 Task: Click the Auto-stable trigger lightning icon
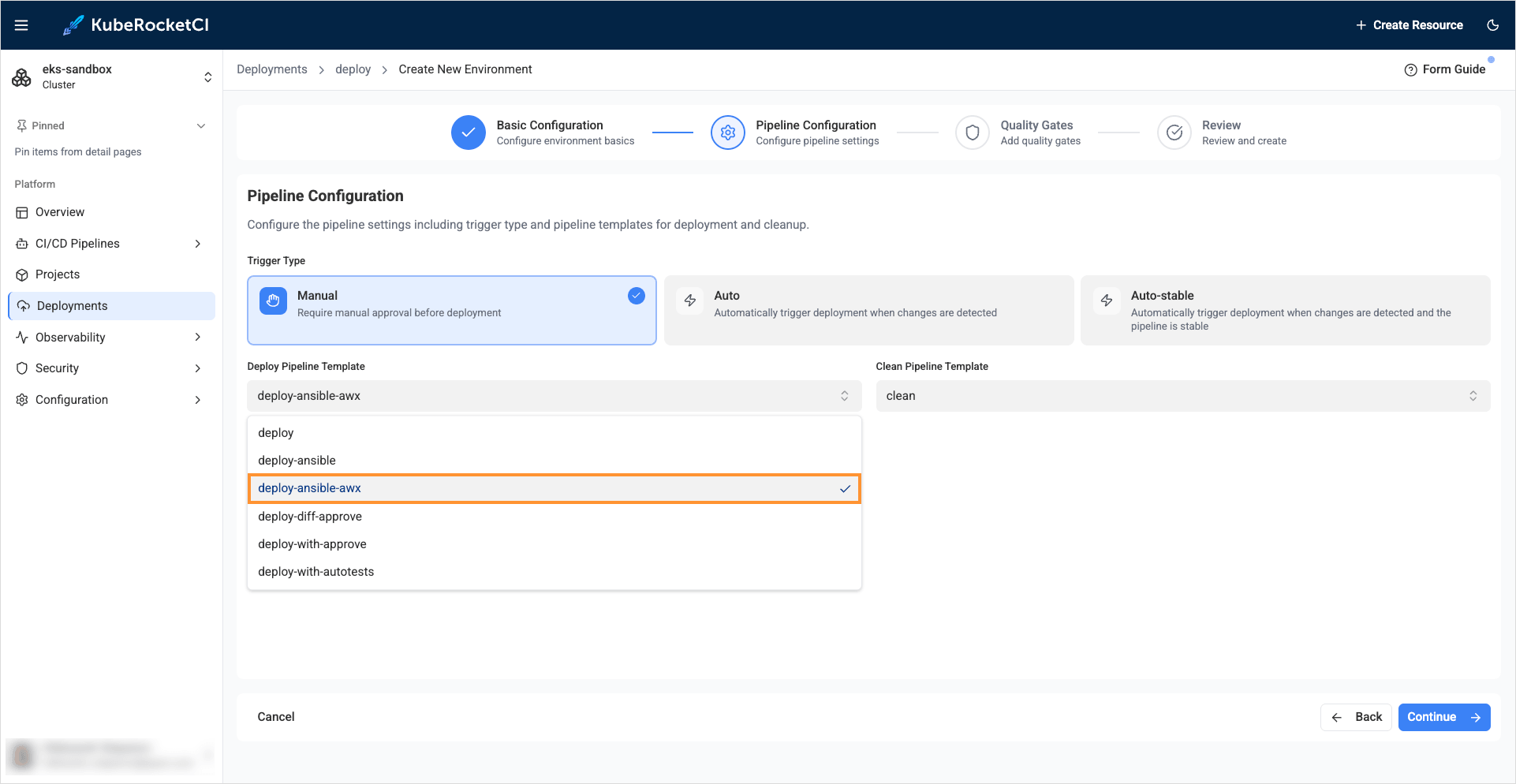click(1107, 301)
